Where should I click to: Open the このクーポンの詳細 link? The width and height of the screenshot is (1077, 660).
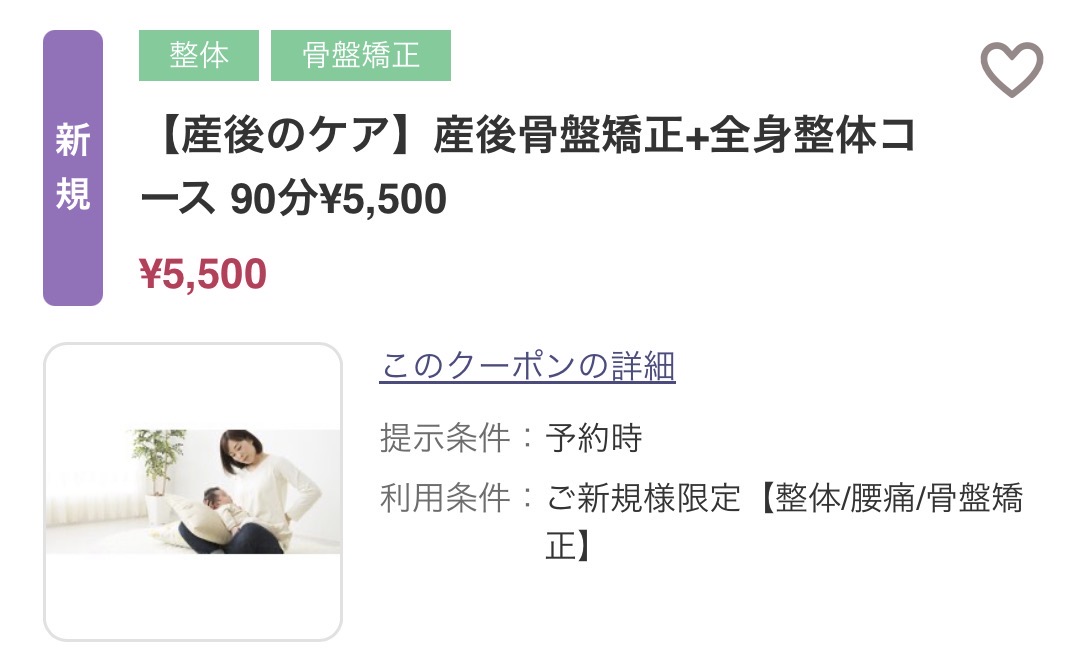527,366
